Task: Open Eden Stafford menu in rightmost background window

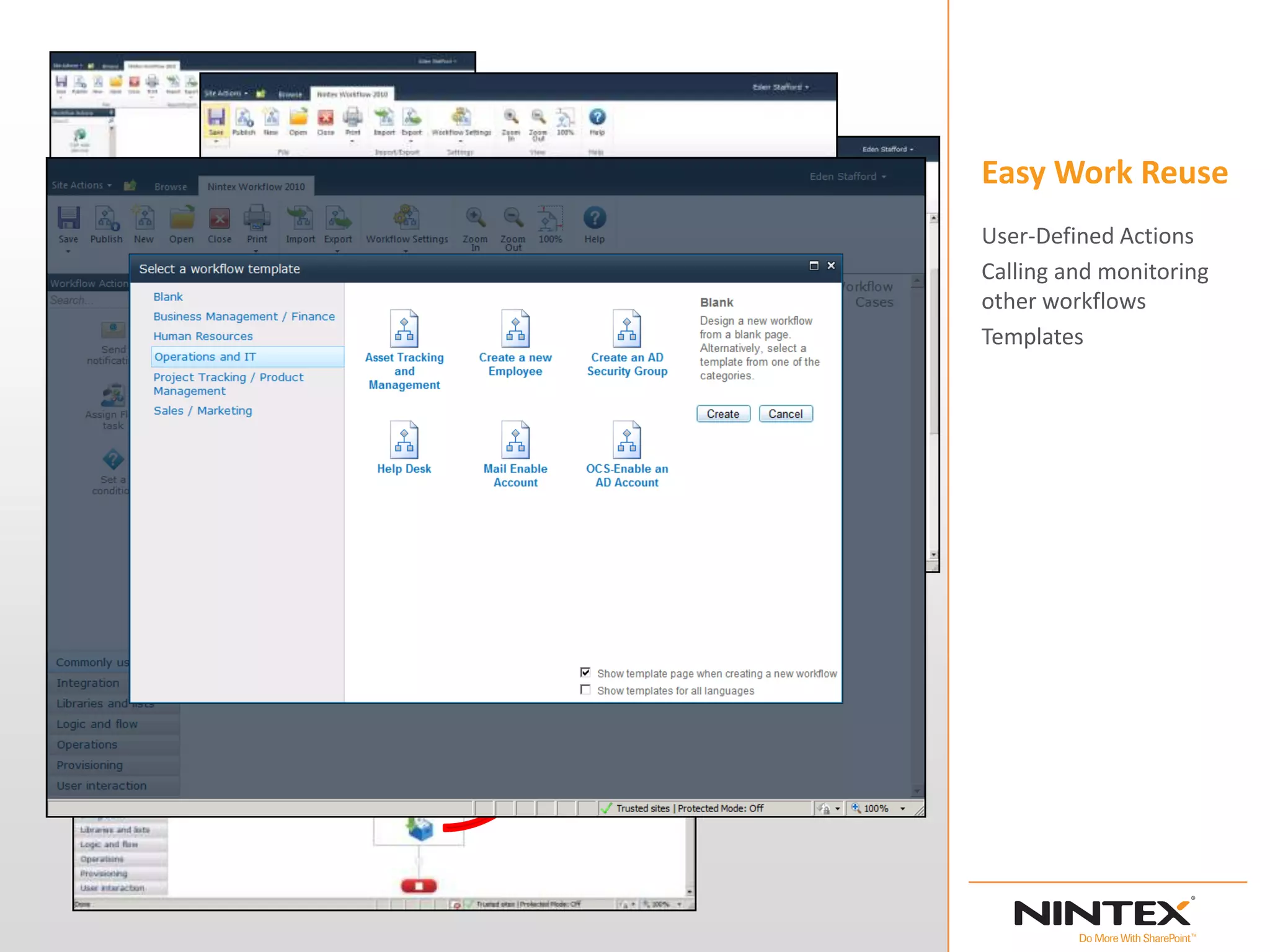Action: pos(888,149)
